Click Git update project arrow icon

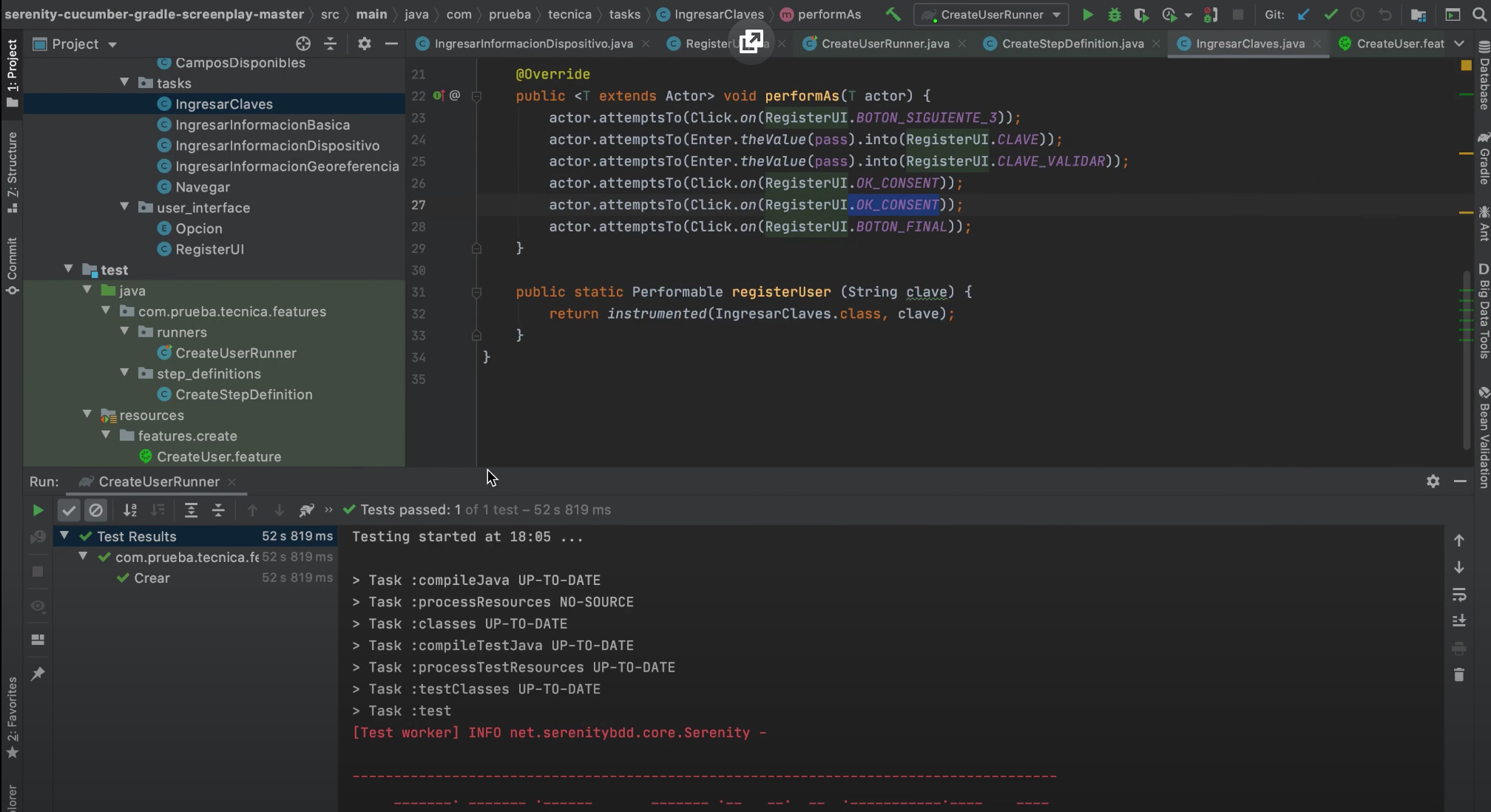point(1303,15)
